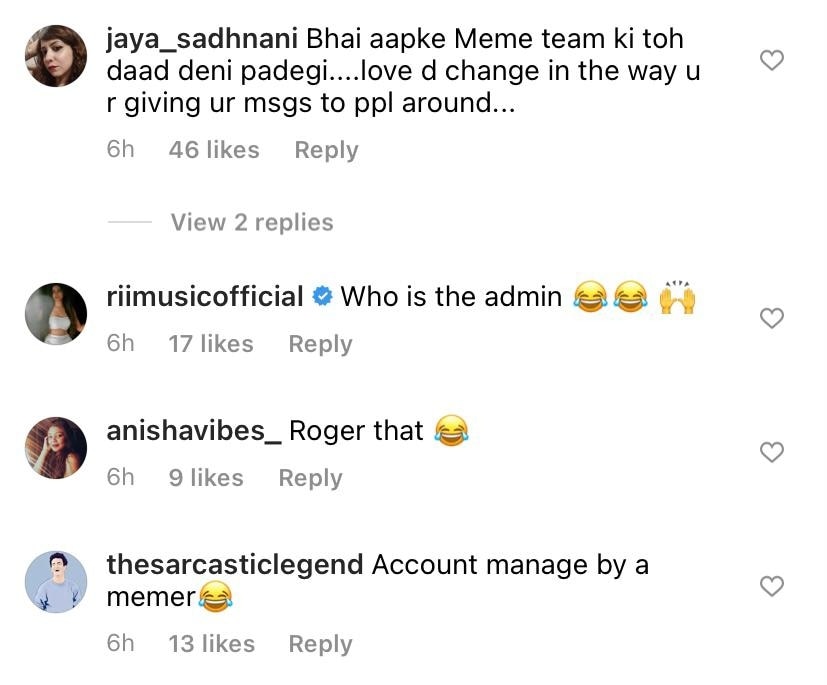827x685 pixels.
Task: Reply to anishavibes_'s comment
Action: (x=310, y=478)
